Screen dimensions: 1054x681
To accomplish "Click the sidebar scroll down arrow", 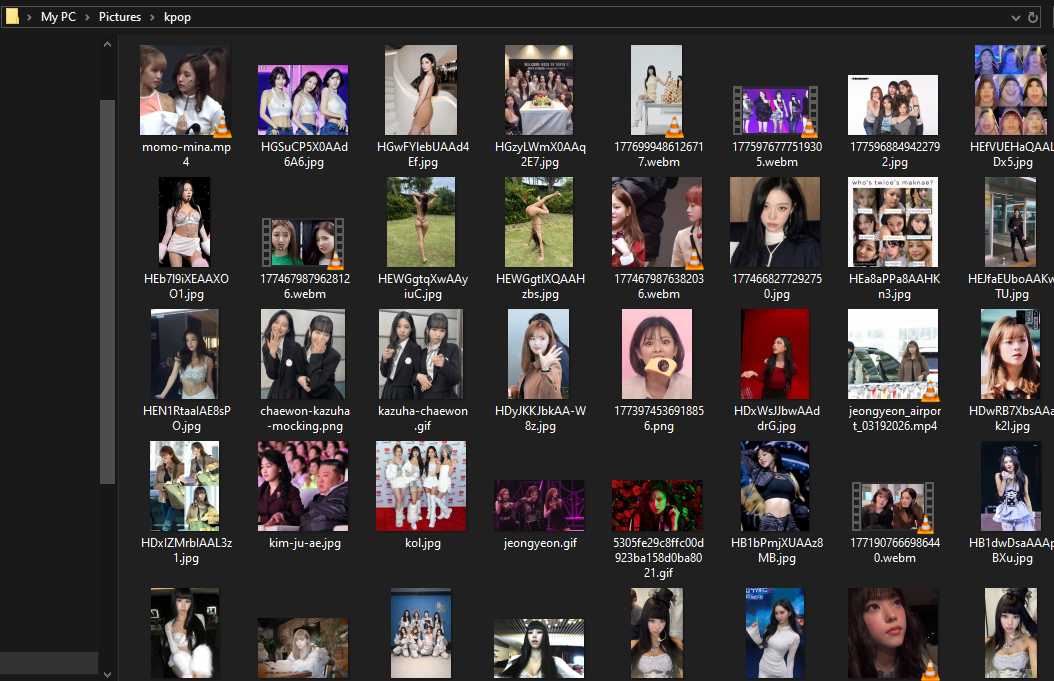I will point(108,674).
